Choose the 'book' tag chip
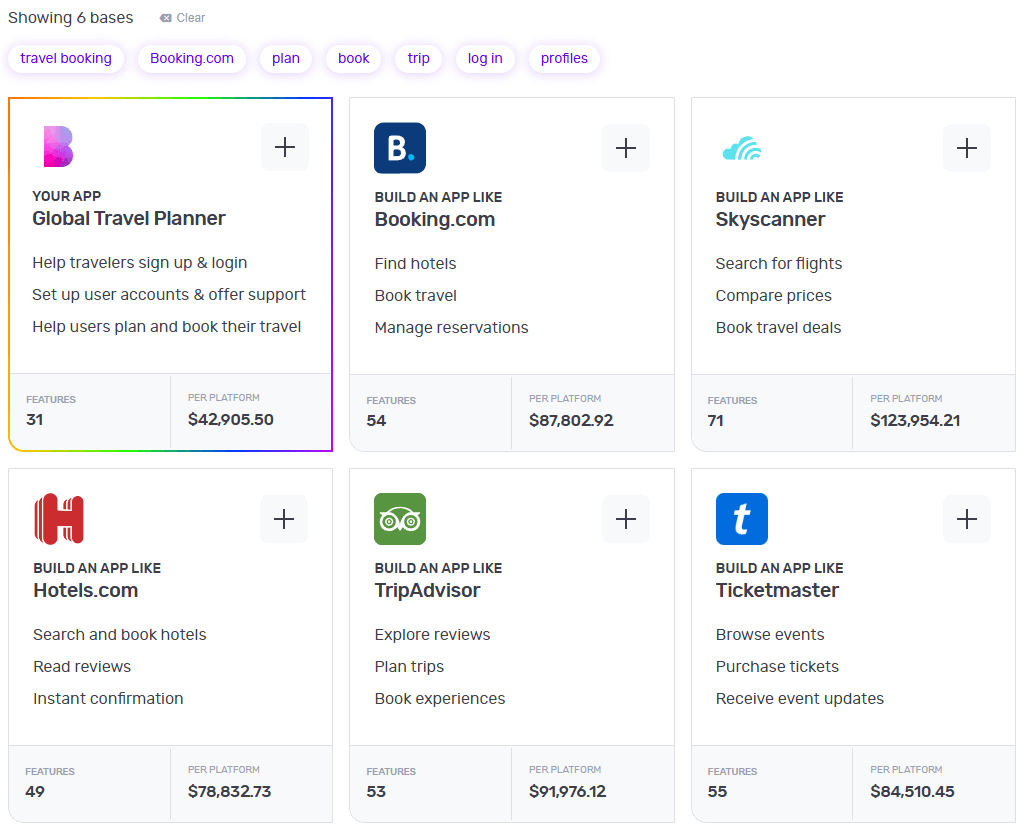This screenshot has height=832, width=1029. point(353,58)
